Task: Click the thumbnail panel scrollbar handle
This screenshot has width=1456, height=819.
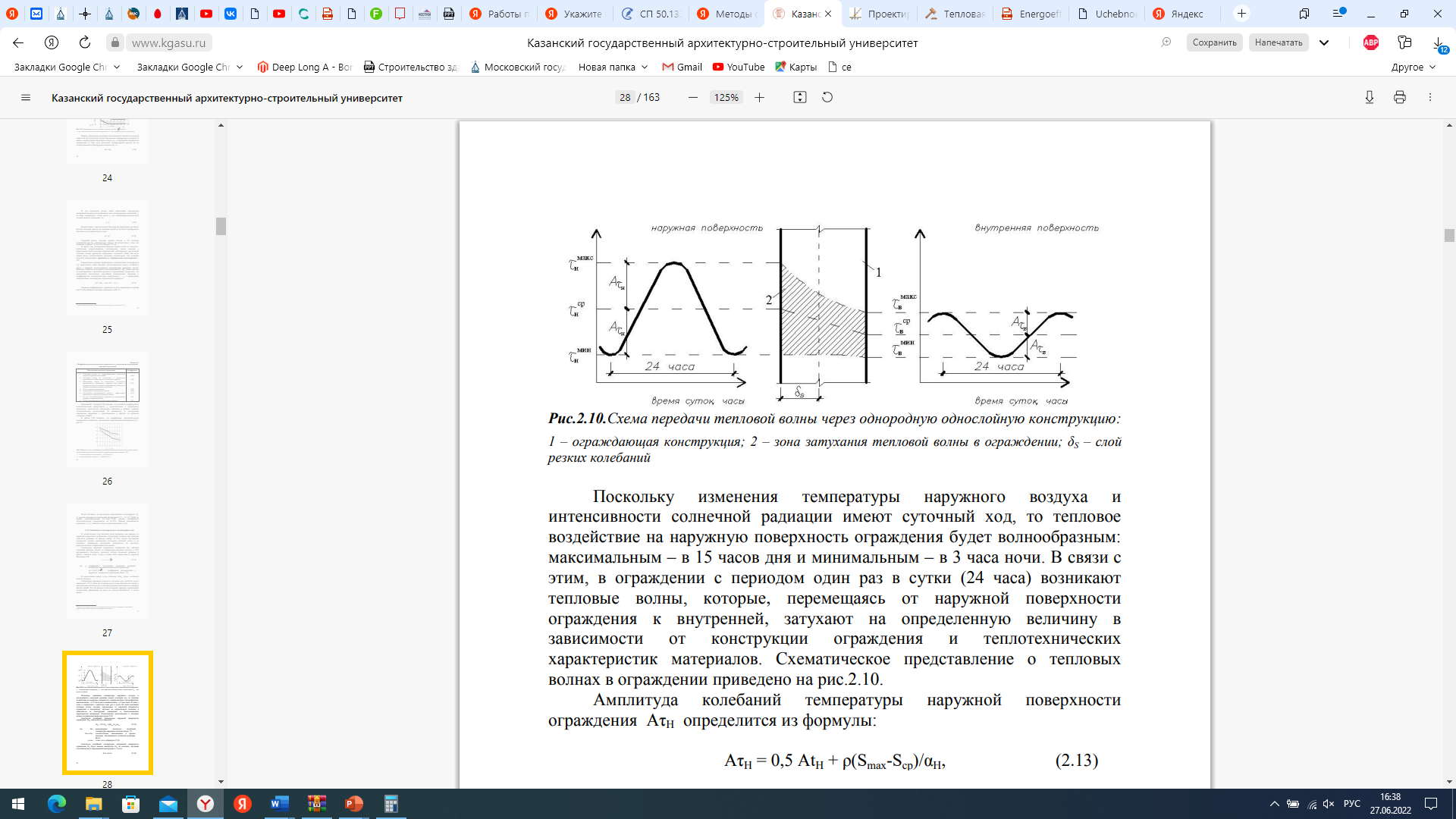Action: tap(221, 226)
